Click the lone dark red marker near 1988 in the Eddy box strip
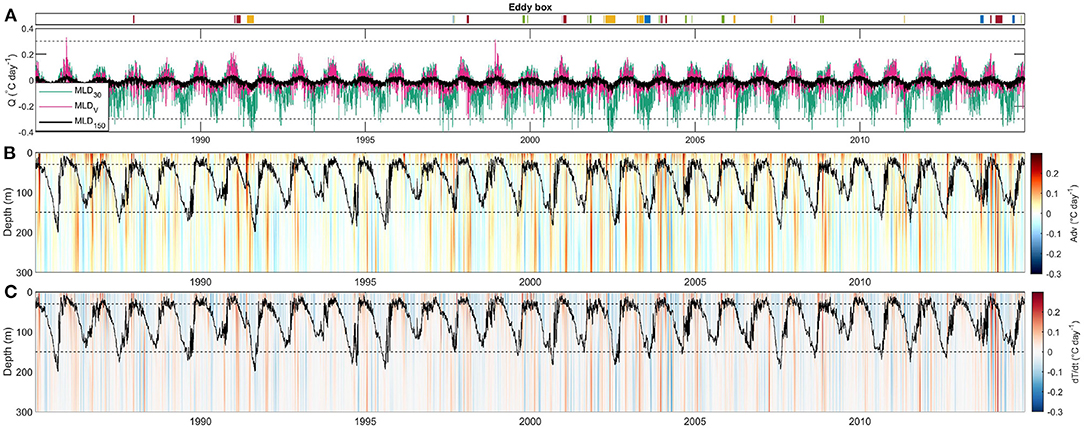This screenshot has width=1084, height=429. point(134,19)
